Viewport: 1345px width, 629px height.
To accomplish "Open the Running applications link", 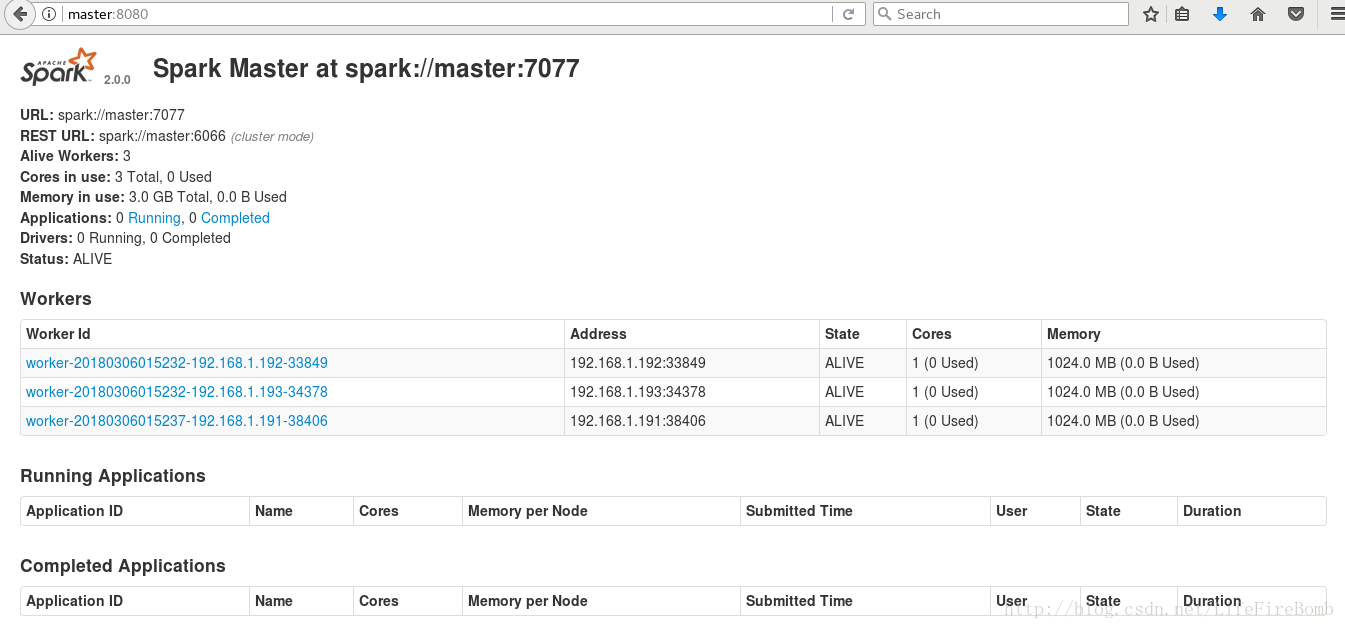I will tap(154, 218).
